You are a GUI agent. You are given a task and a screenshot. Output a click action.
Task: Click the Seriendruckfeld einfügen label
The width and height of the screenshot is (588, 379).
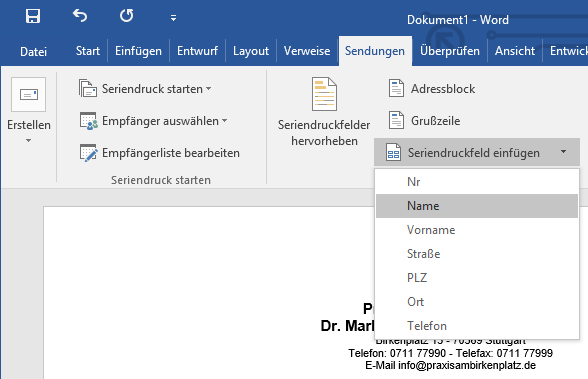pos(474,153)
